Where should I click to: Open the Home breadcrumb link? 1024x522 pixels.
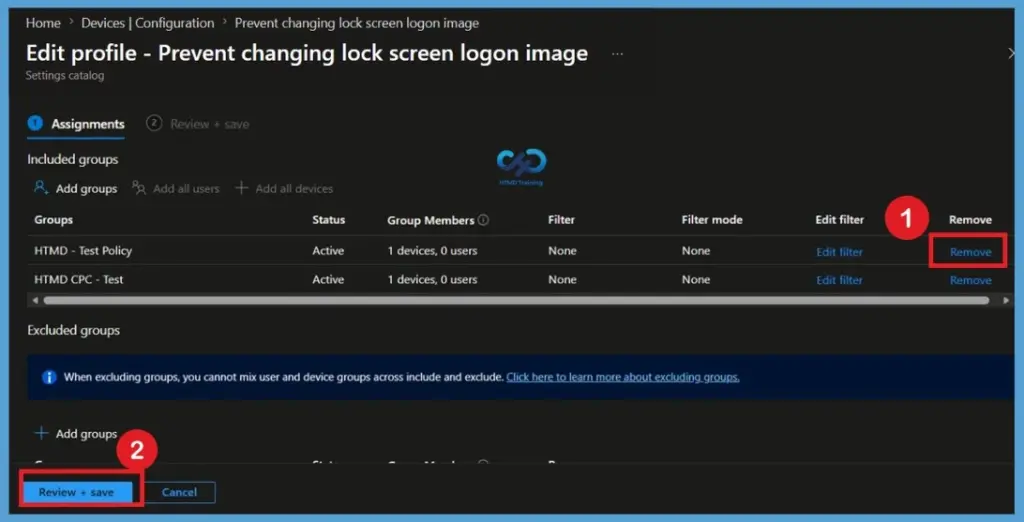(43, 23)
